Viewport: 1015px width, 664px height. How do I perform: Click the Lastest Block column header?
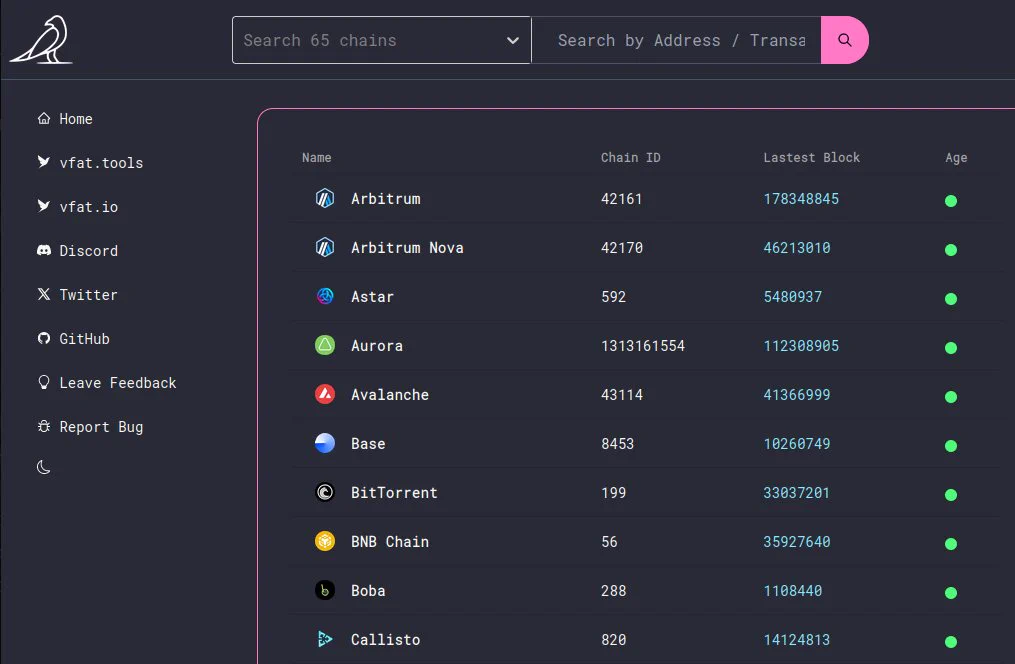(x=812, y=157)
